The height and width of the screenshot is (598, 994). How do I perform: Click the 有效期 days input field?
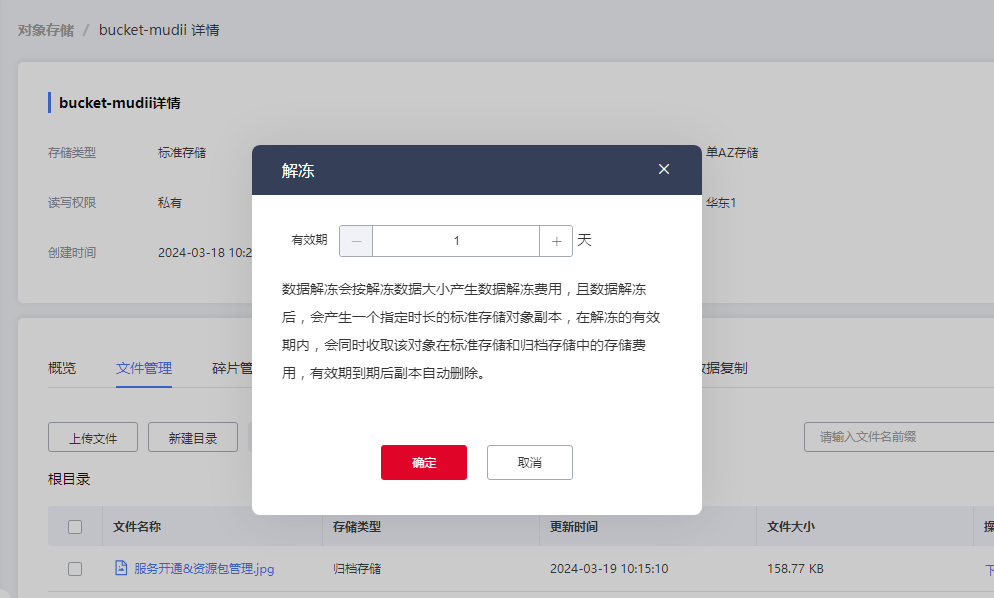pos(456,241)
